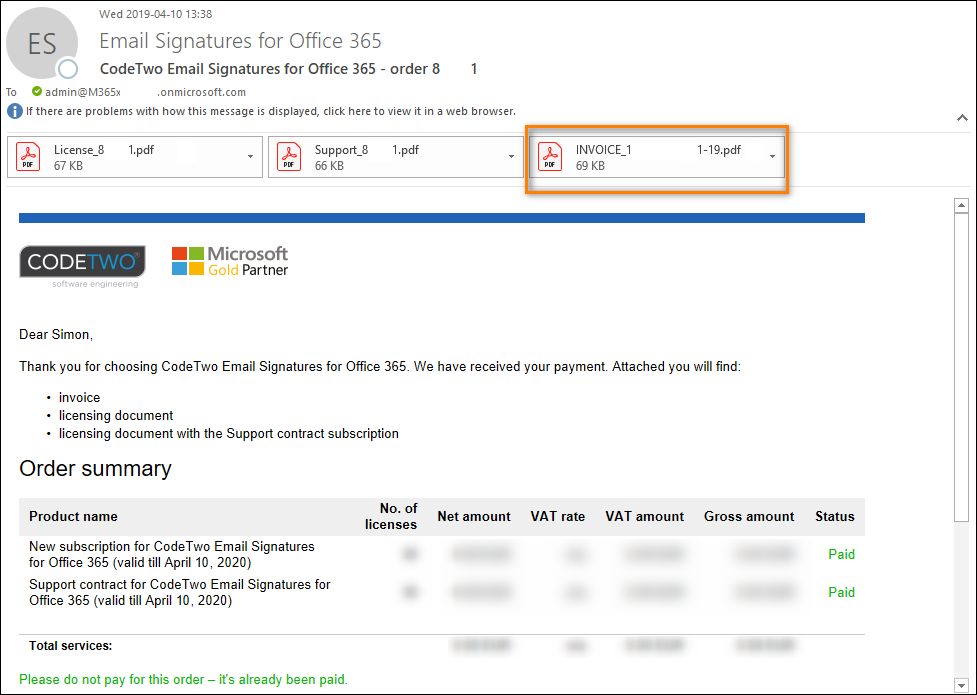Select the Microsoft Gold Partner logo
Screen dimensions: 977x695
point(229,260)
